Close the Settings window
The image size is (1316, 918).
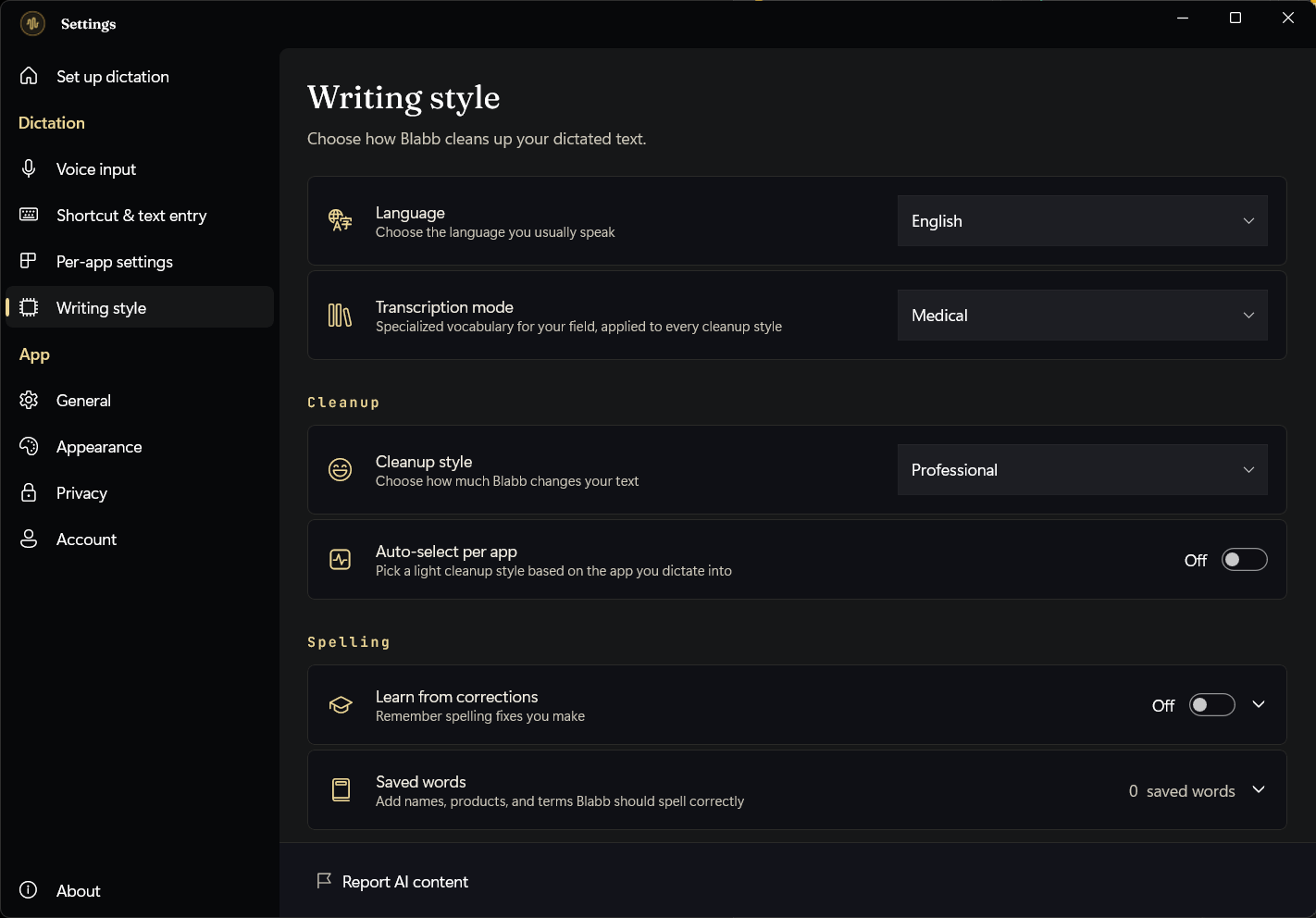click(x=1288, y=18)
